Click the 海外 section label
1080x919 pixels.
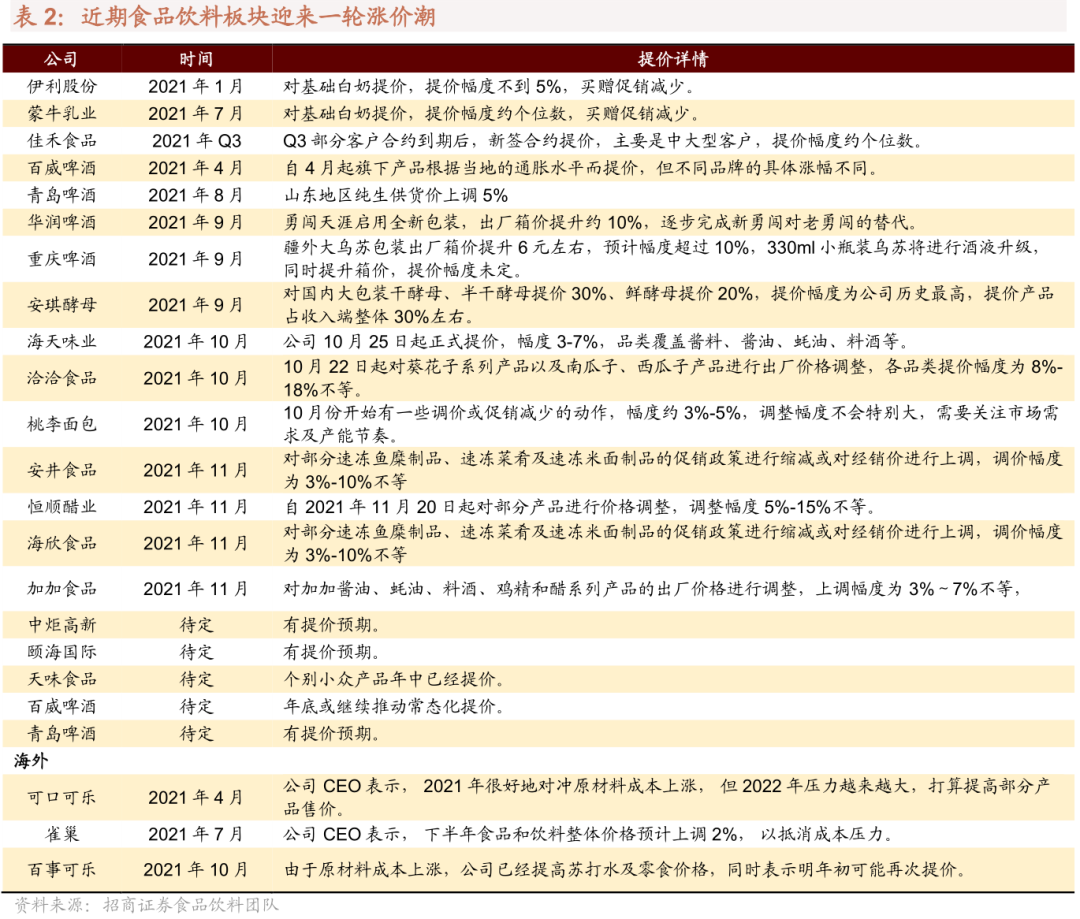click(x=31, y=761)
